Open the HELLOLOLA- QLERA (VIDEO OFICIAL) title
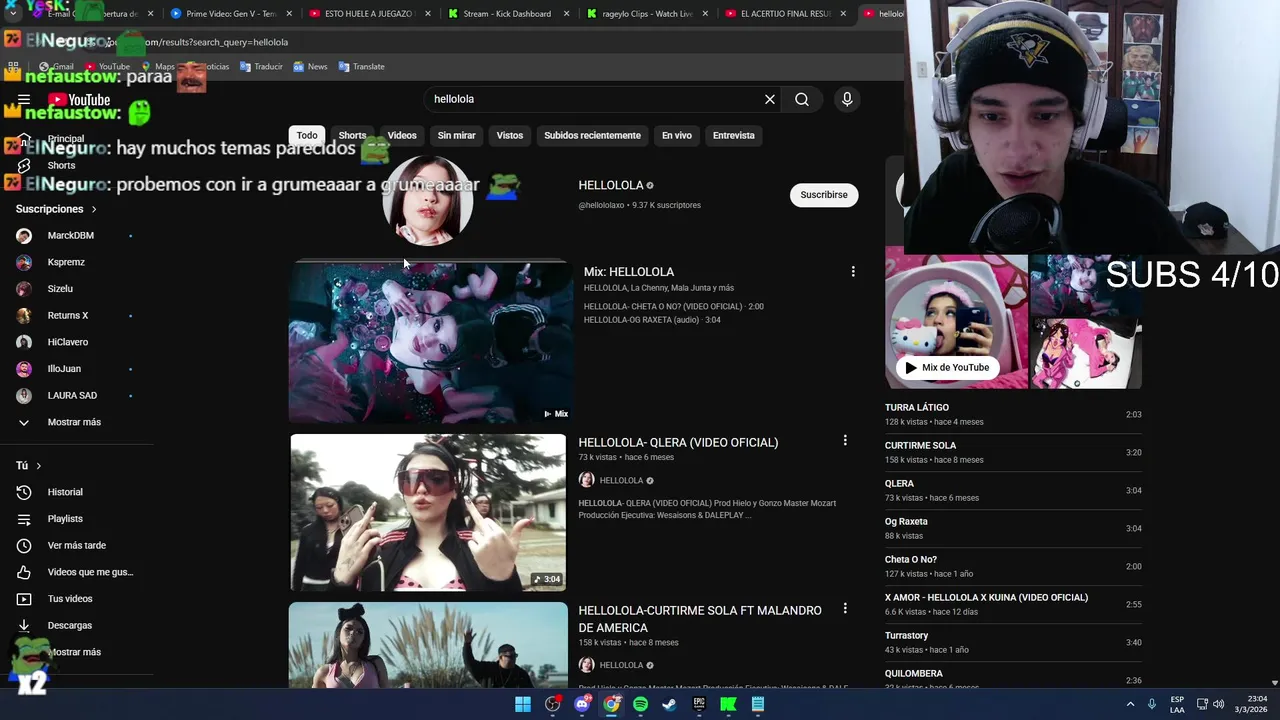Viewport: 1280px width, 720px height. point(678,442)
